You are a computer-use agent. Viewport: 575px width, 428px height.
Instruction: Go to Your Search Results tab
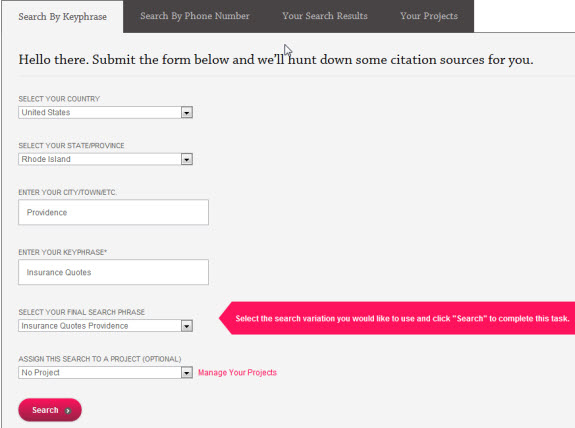point(325,16)
